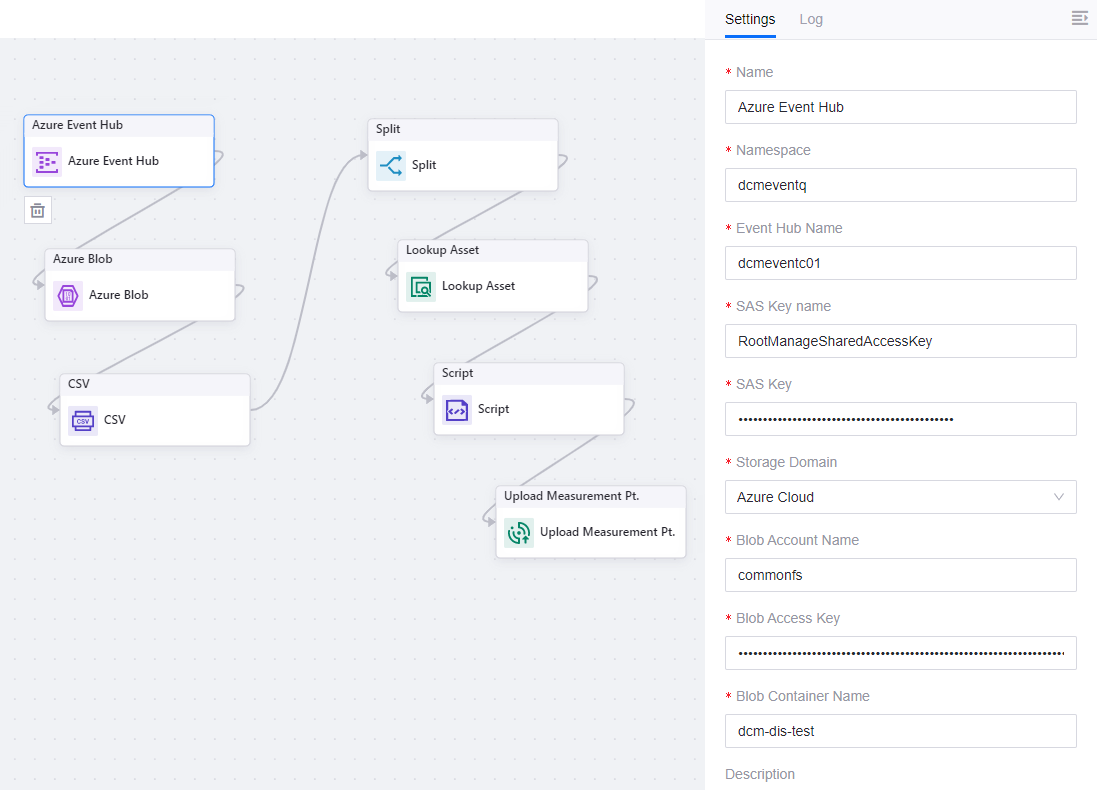Edit the Blob Account Name field
This screenshot has width=1097, height=790.
(x=900, y=575)
